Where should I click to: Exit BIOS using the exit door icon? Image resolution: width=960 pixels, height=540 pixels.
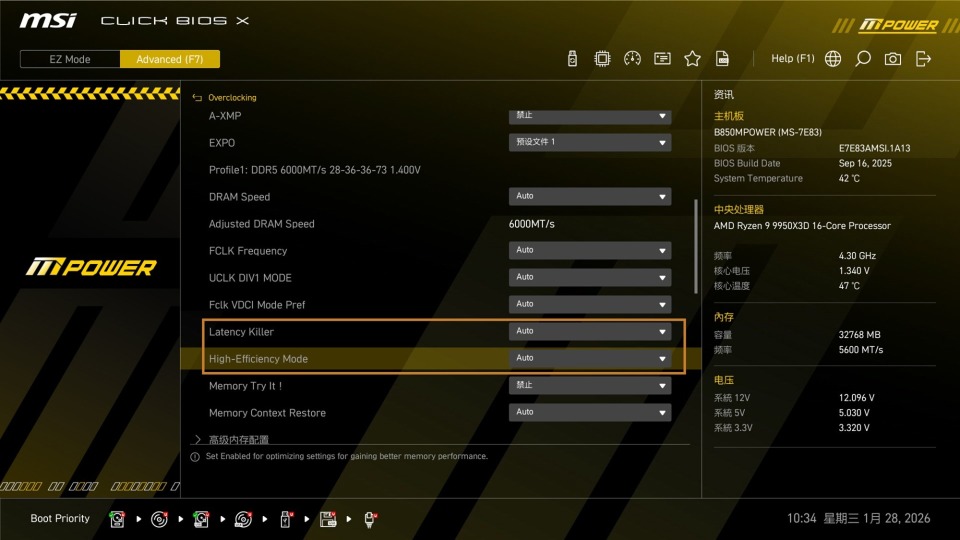pos(923,59)
